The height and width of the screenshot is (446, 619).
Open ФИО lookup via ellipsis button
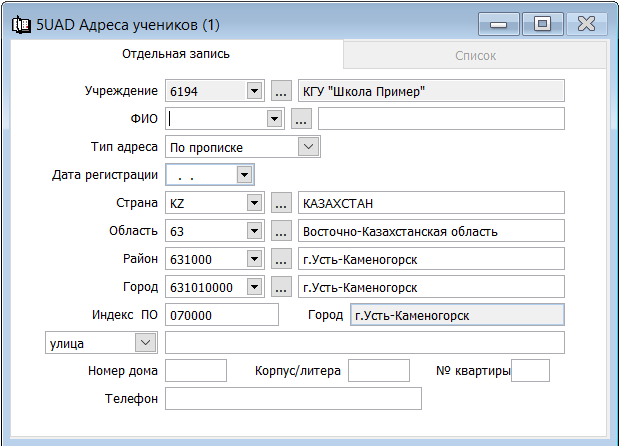click(x=301, y=118)
